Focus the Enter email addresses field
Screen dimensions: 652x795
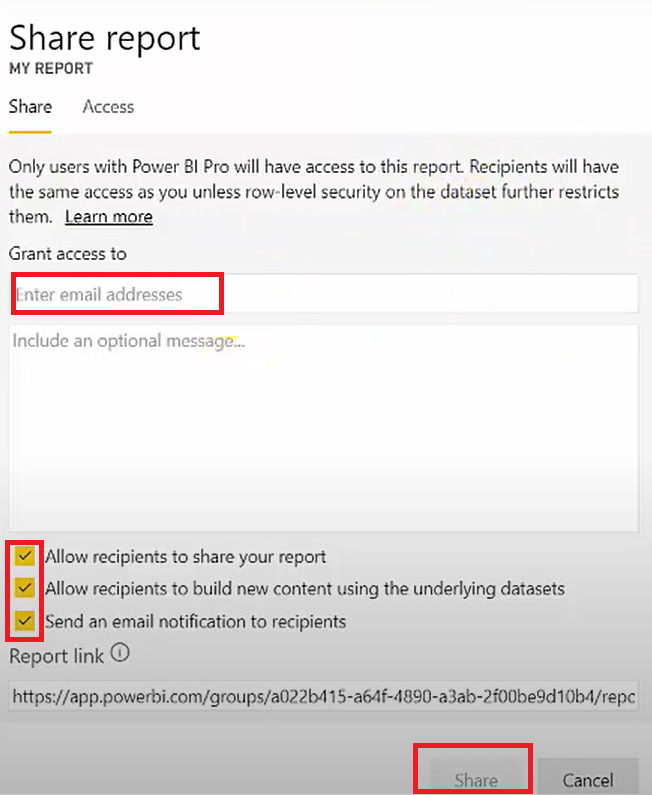324,294
